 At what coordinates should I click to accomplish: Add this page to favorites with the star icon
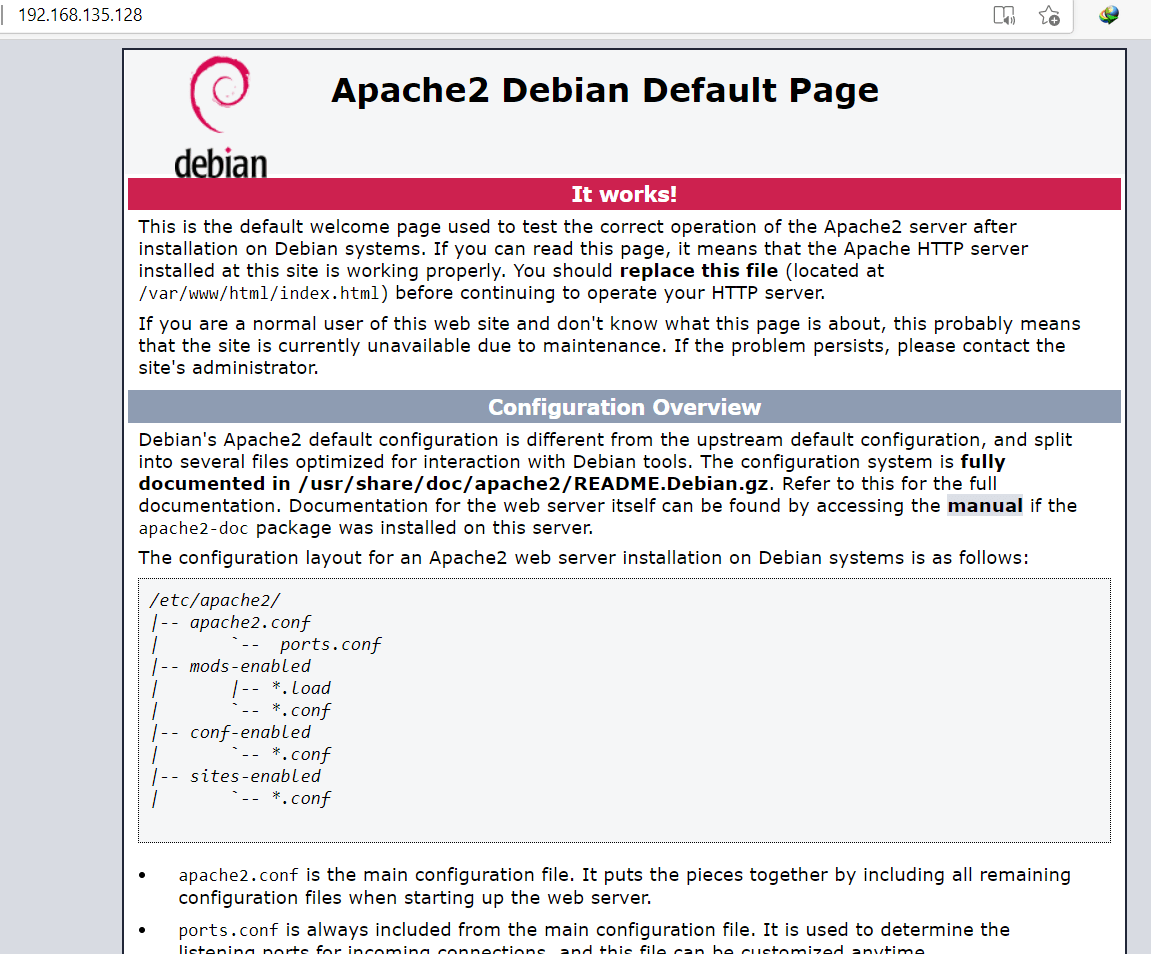(x=1049, y=15)
